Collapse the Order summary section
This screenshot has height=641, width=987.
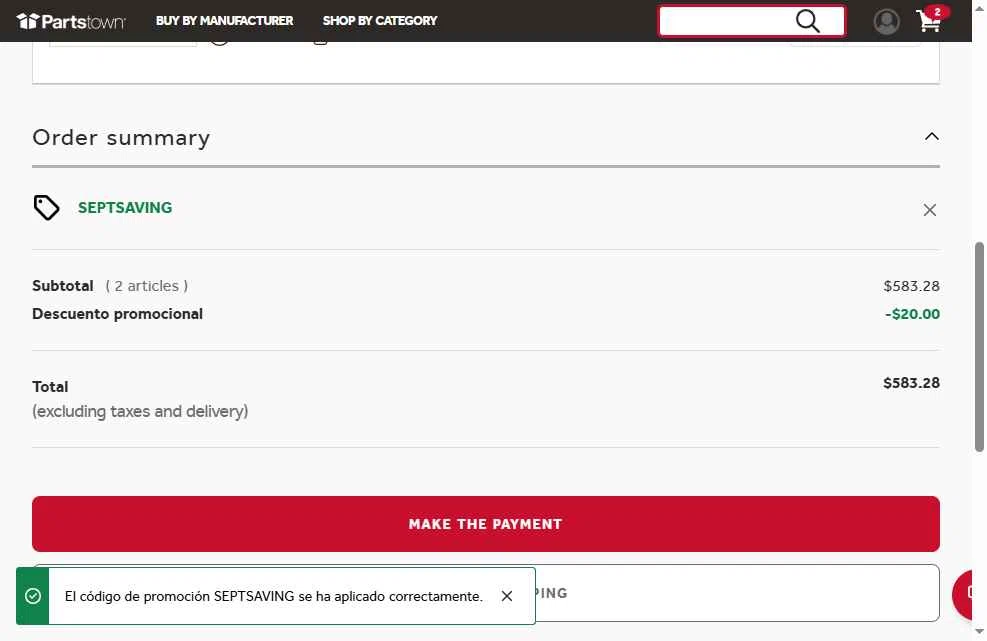pos(932,137)
